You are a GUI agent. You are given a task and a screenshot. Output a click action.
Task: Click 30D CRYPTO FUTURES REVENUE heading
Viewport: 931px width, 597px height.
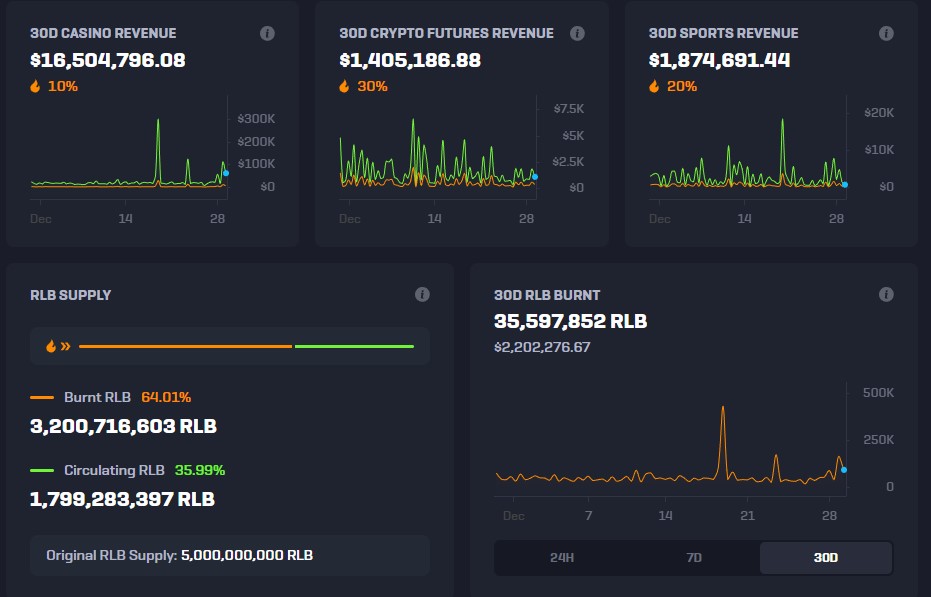[446, 33]
